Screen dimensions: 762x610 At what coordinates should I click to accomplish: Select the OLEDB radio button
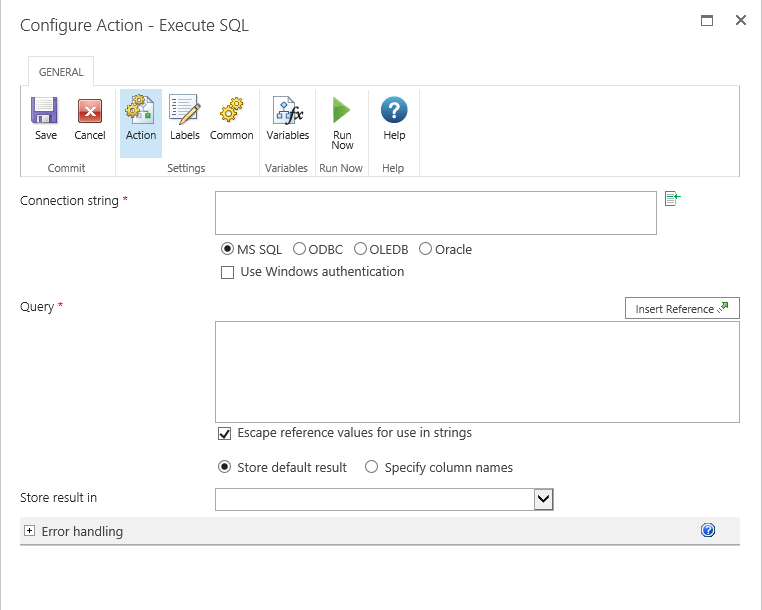(360, 249)
